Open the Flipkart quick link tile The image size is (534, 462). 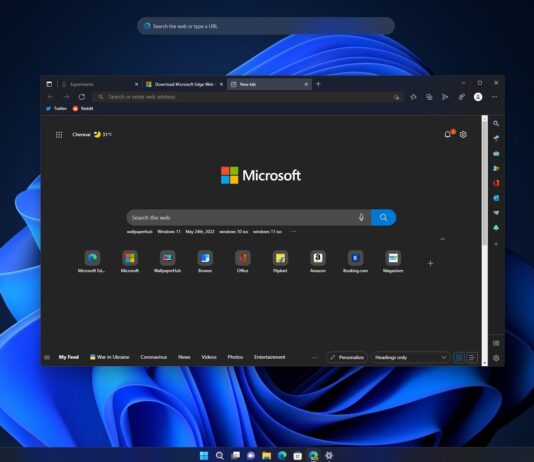coord(280,261)
